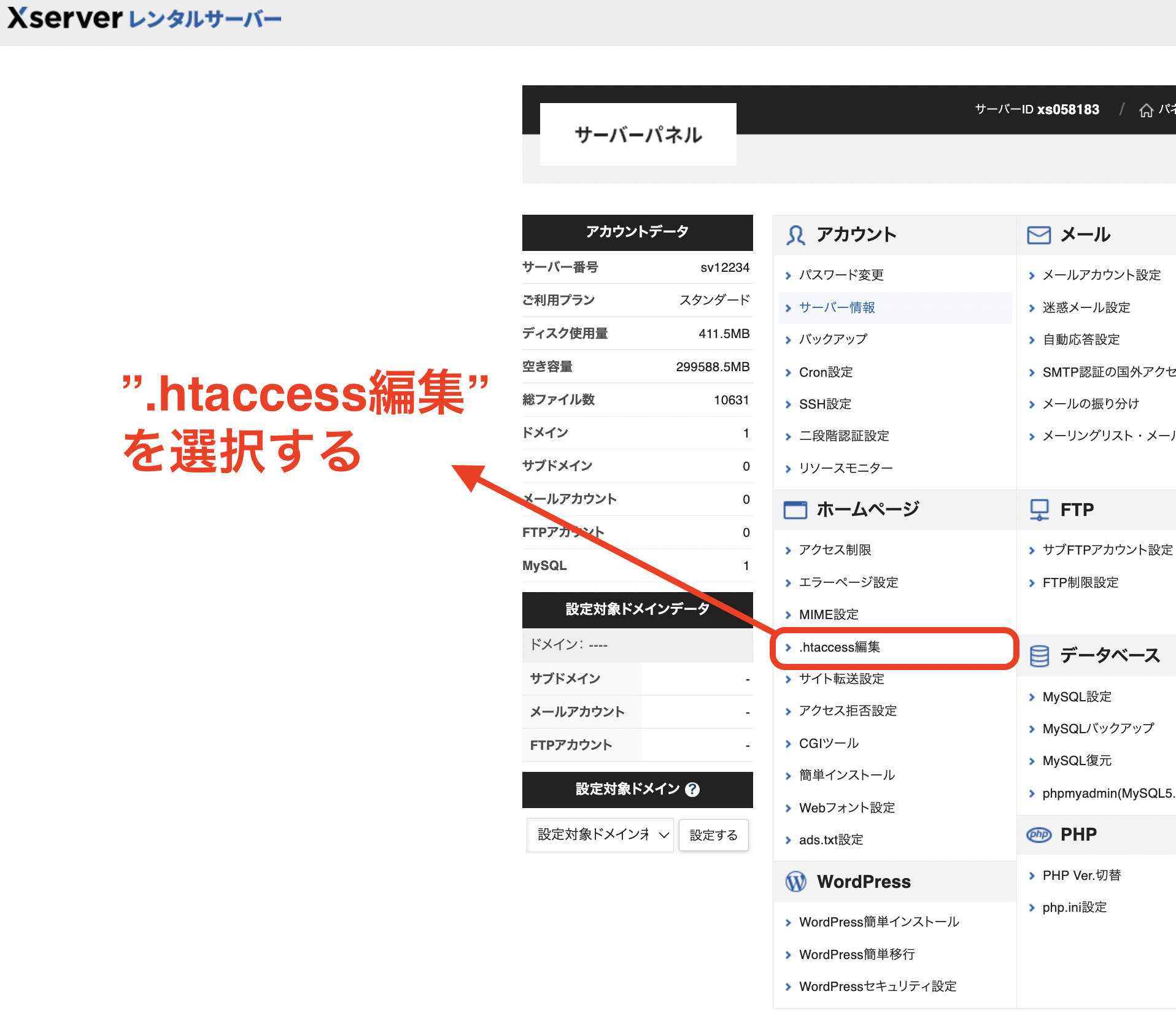Open アクセス拒否設定 link
1176x1021 pixels.
tap(848, 711)
